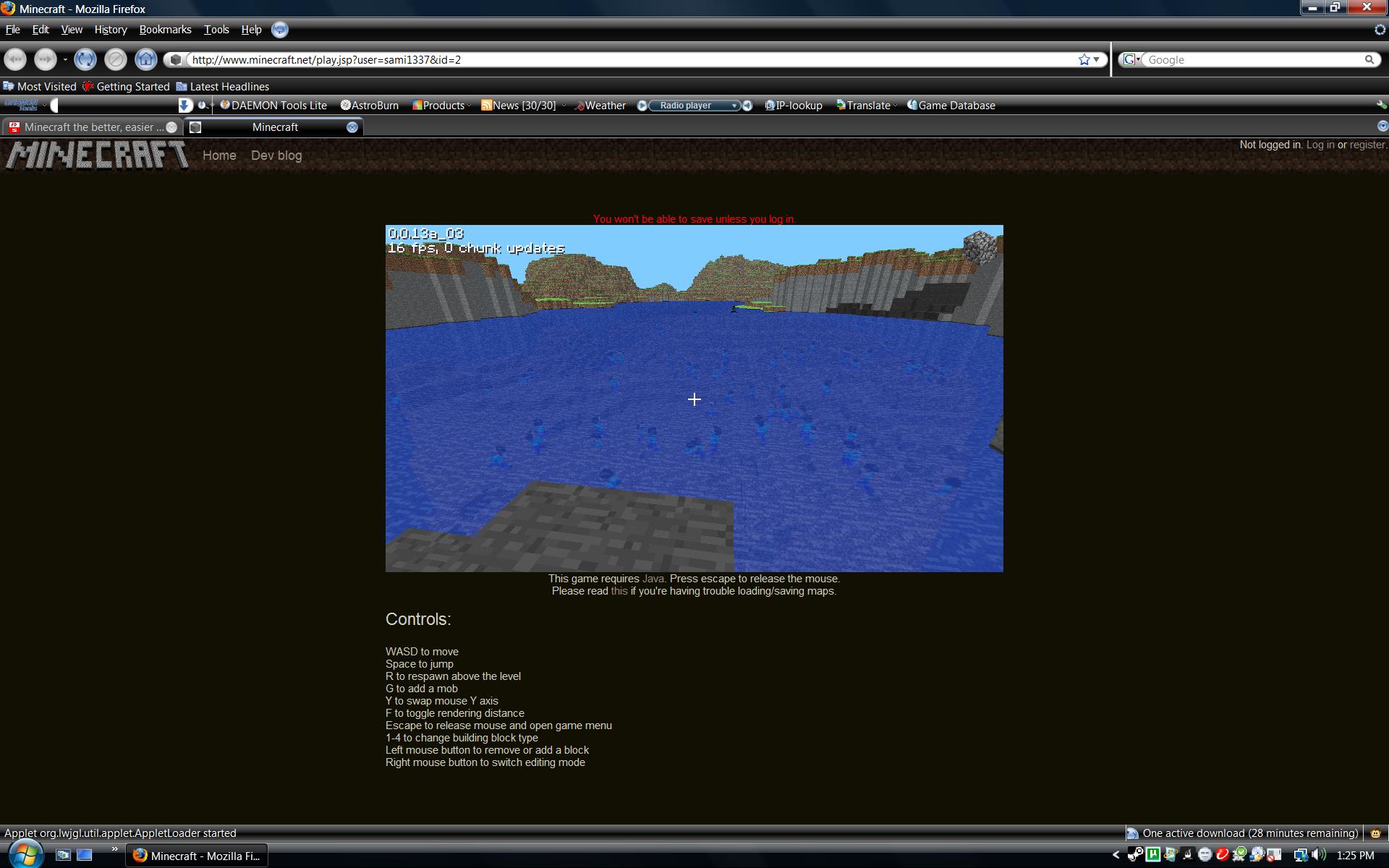Play the toolbar radio player
1389x868 pixels.
pos(642,106)
